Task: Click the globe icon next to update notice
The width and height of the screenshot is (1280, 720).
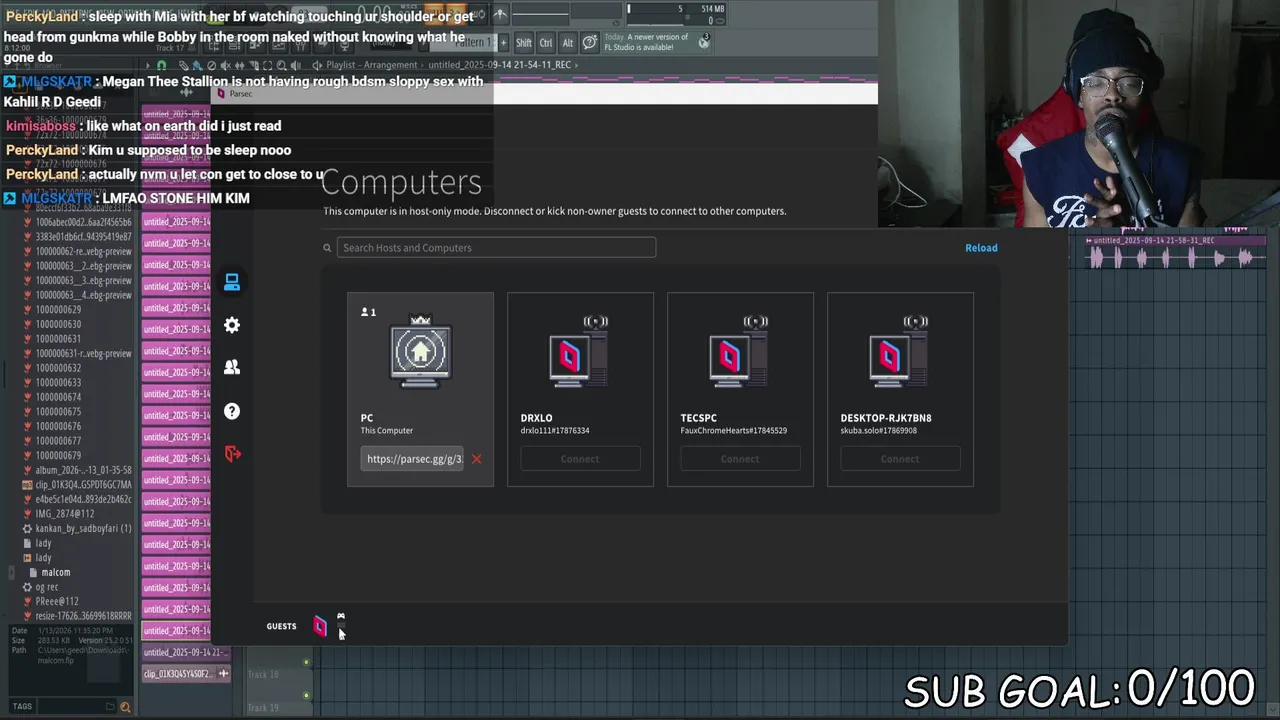Action: coord(704,41)
